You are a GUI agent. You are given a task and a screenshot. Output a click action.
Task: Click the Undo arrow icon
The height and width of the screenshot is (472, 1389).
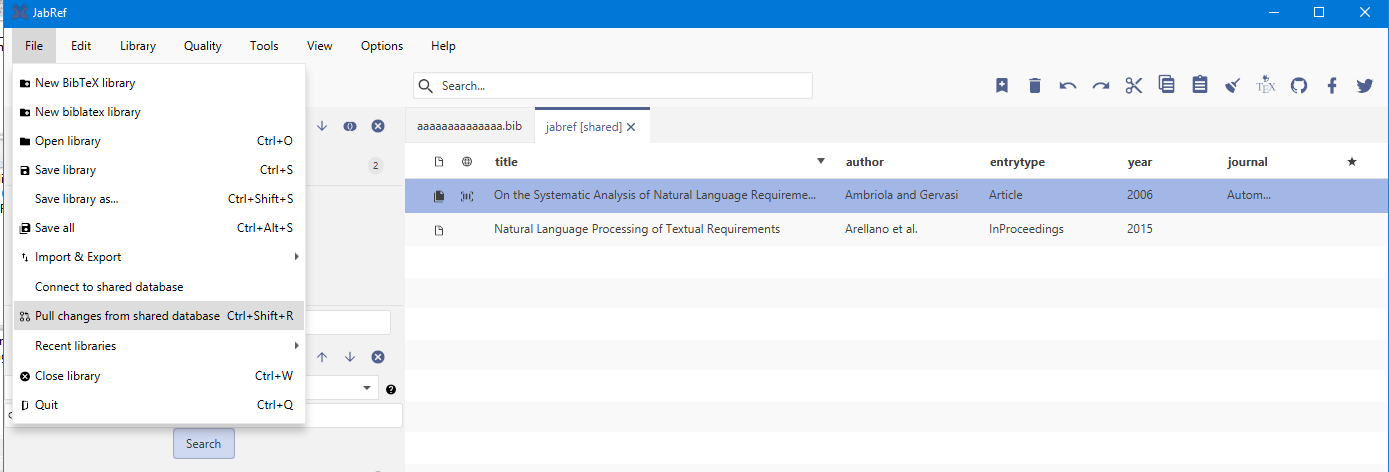tap(1068, 86)
